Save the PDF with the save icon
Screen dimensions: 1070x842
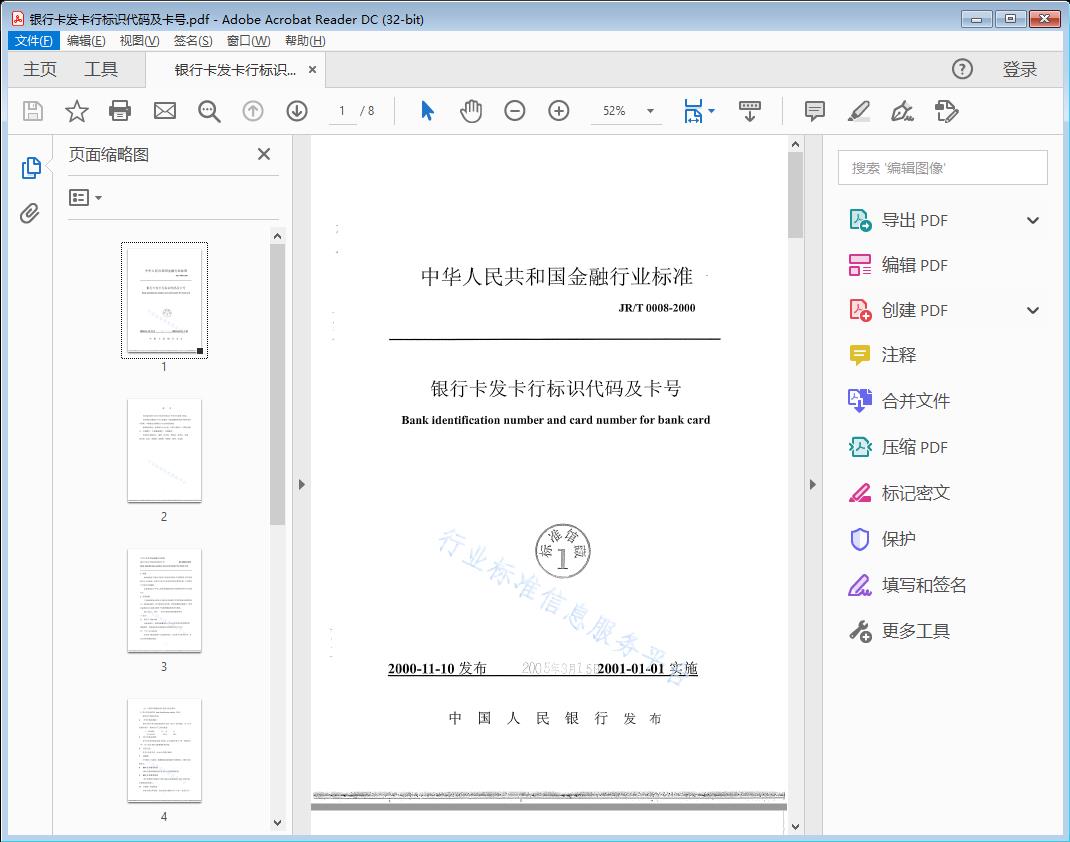(x=32, y=111)
